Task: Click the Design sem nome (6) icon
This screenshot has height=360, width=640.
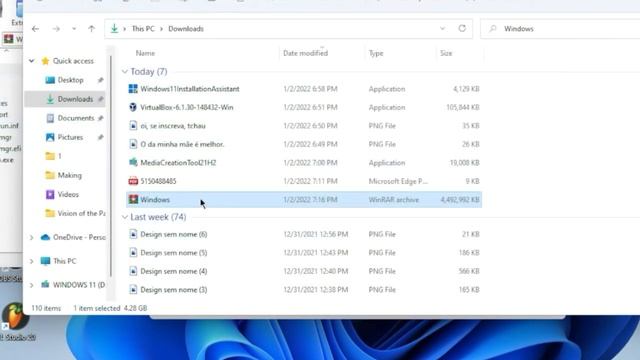Action: [x=133, y=234]
